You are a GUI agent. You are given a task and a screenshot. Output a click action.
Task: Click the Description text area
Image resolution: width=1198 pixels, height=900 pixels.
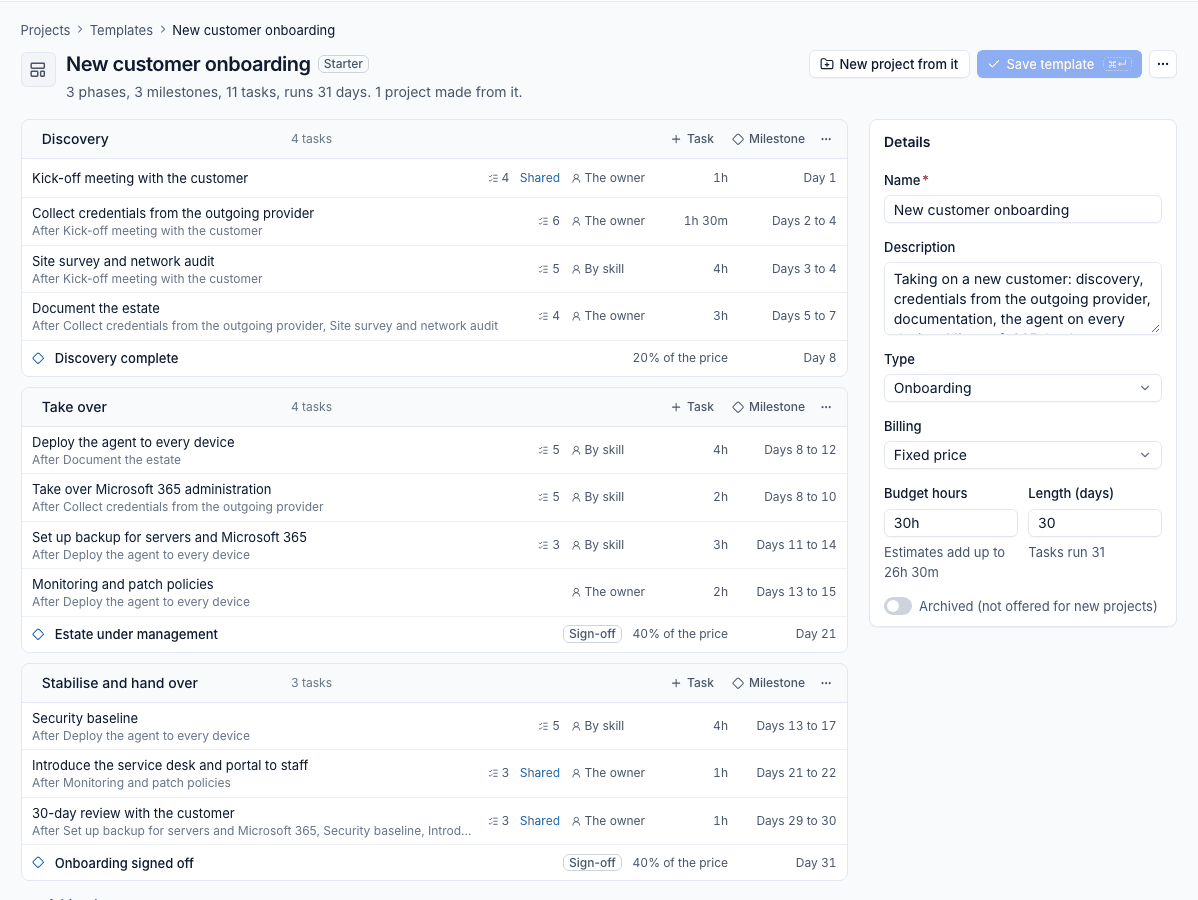point(1022,299)
